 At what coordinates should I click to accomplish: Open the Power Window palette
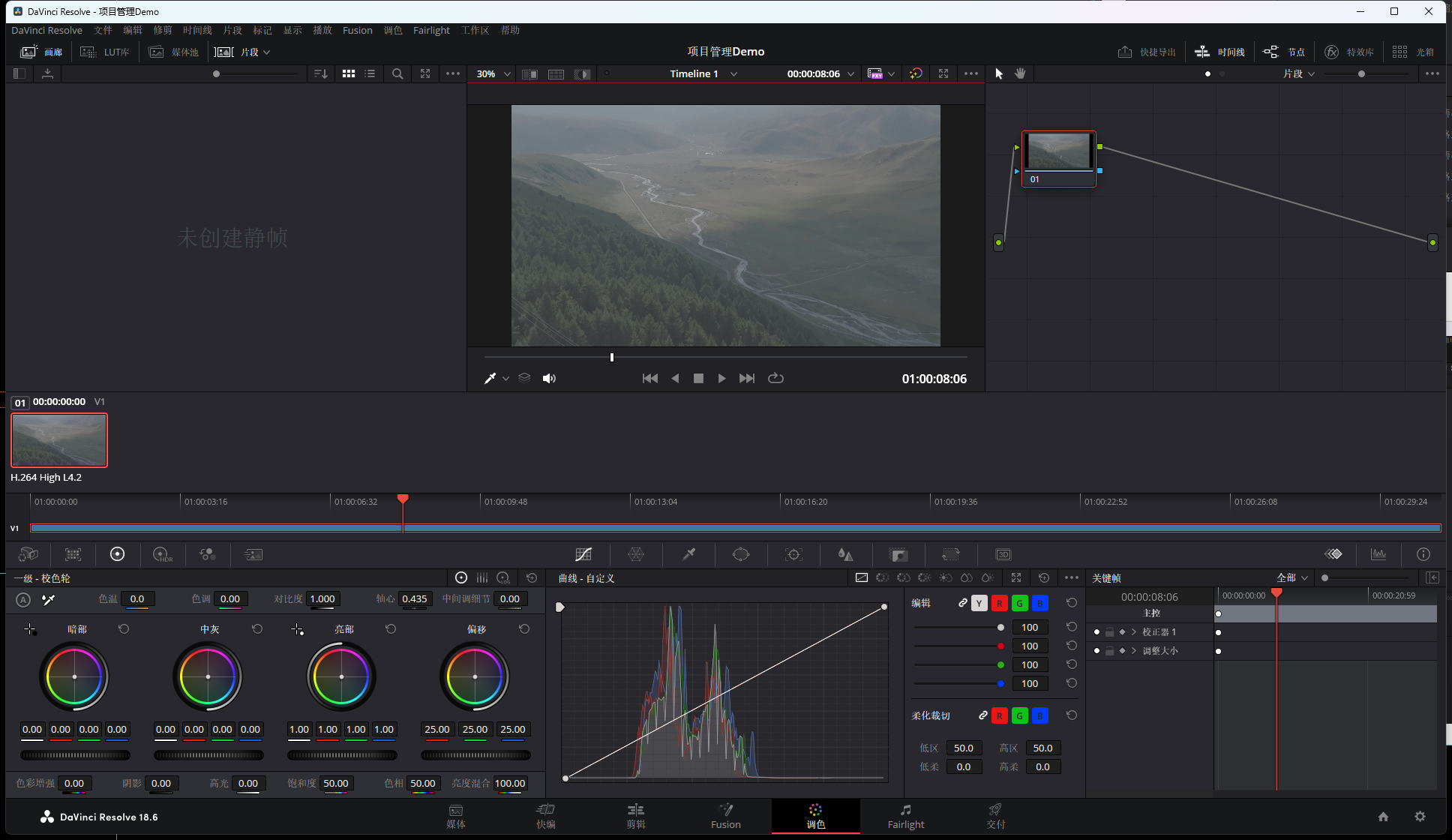coord(740,554)
